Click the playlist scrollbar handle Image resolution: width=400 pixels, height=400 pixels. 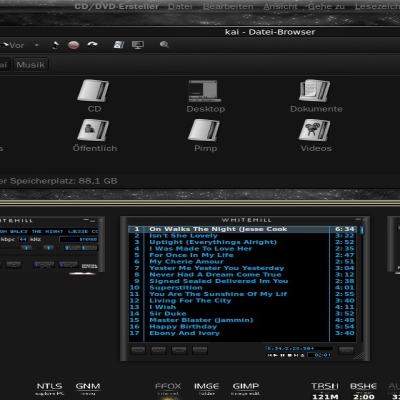coord(362,230)
